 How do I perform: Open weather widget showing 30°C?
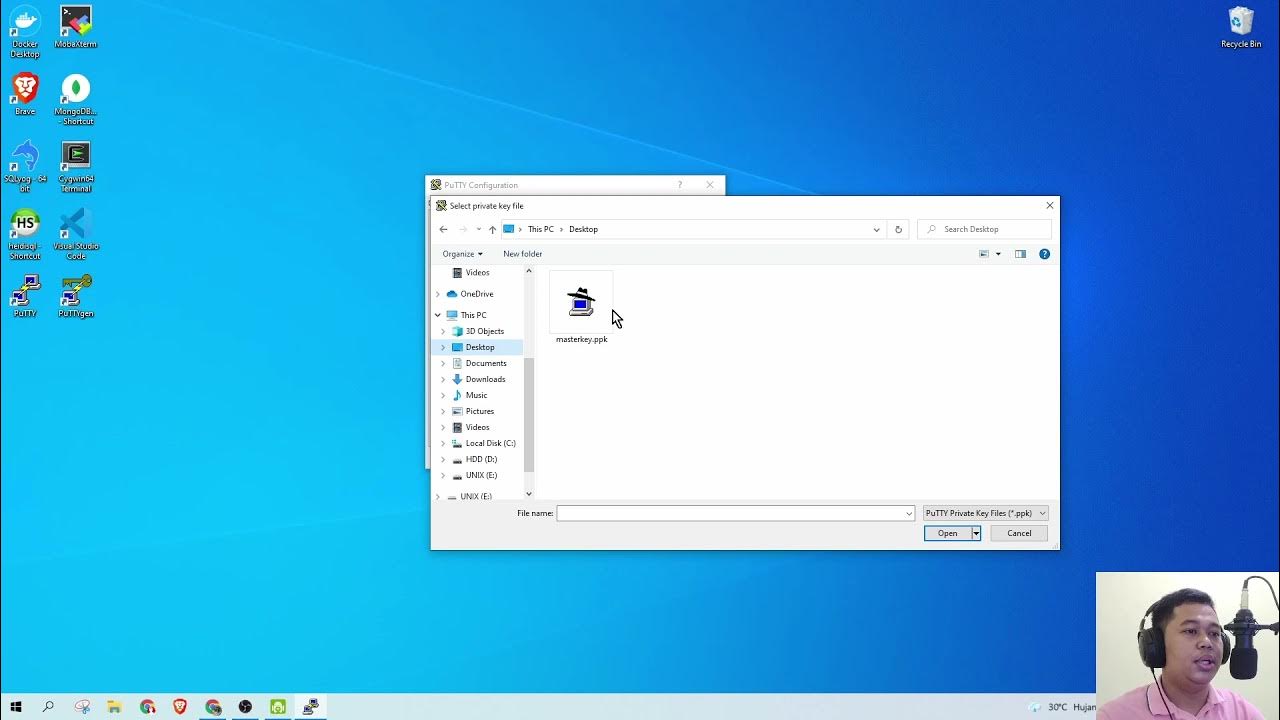tap(1062, 707)
